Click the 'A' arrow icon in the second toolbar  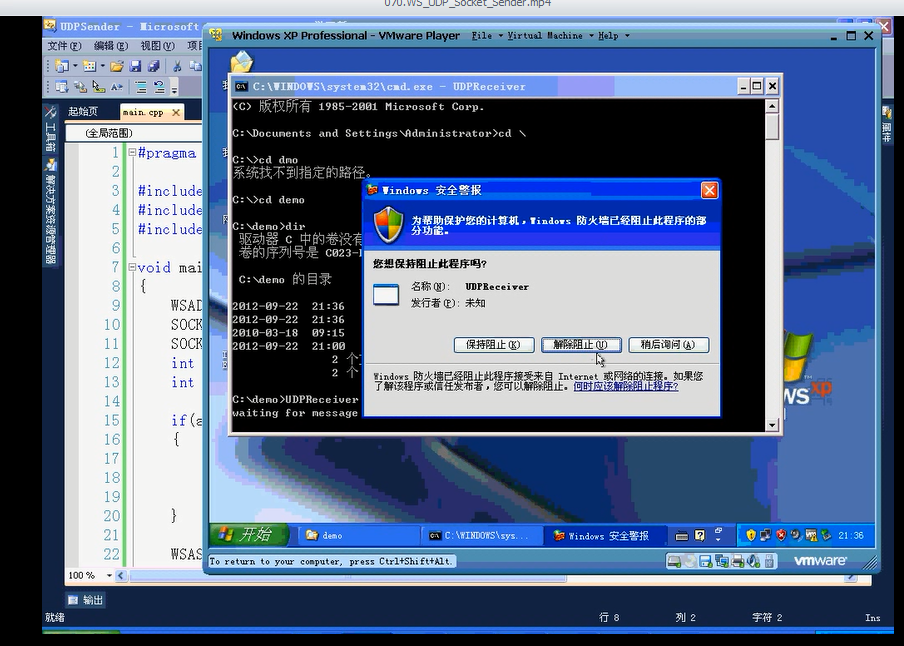[116, 87]
